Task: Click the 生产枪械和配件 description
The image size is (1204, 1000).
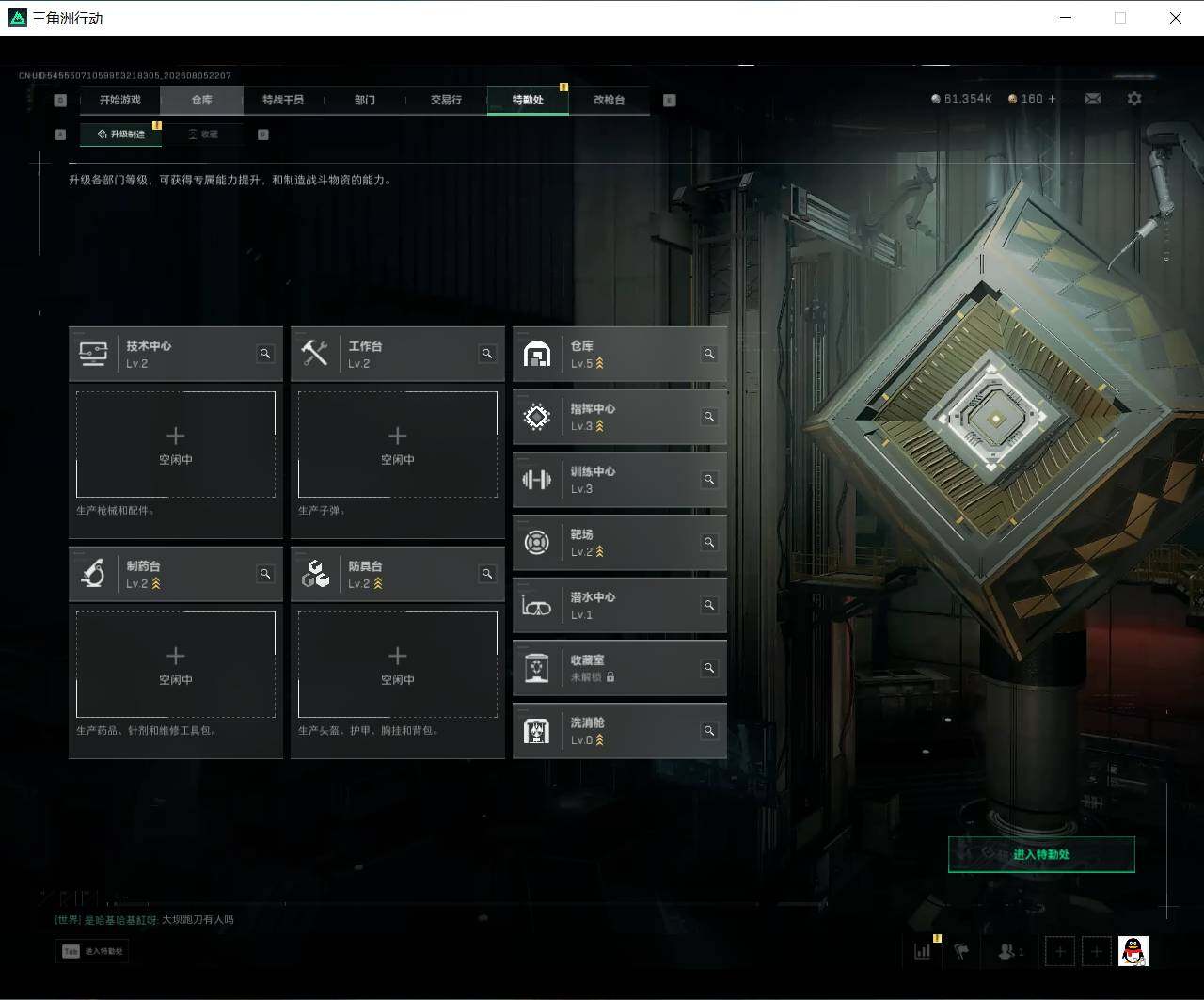Action: (116, 511)
